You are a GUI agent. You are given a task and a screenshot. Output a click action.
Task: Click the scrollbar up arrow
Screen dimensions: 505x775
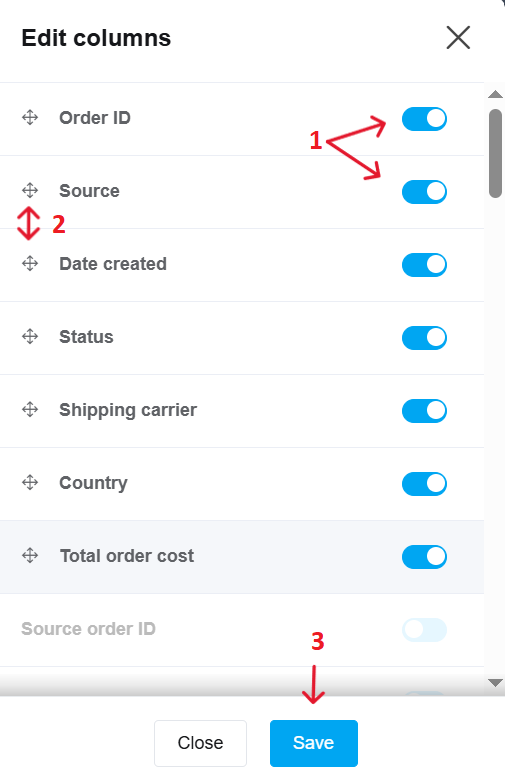495,94
